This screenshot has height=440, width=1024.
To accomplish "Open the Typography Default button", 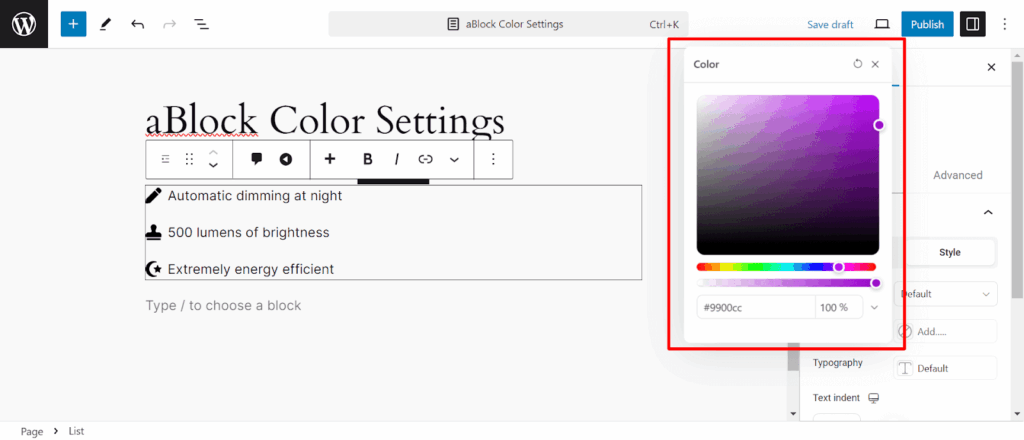I will [946, 368].
